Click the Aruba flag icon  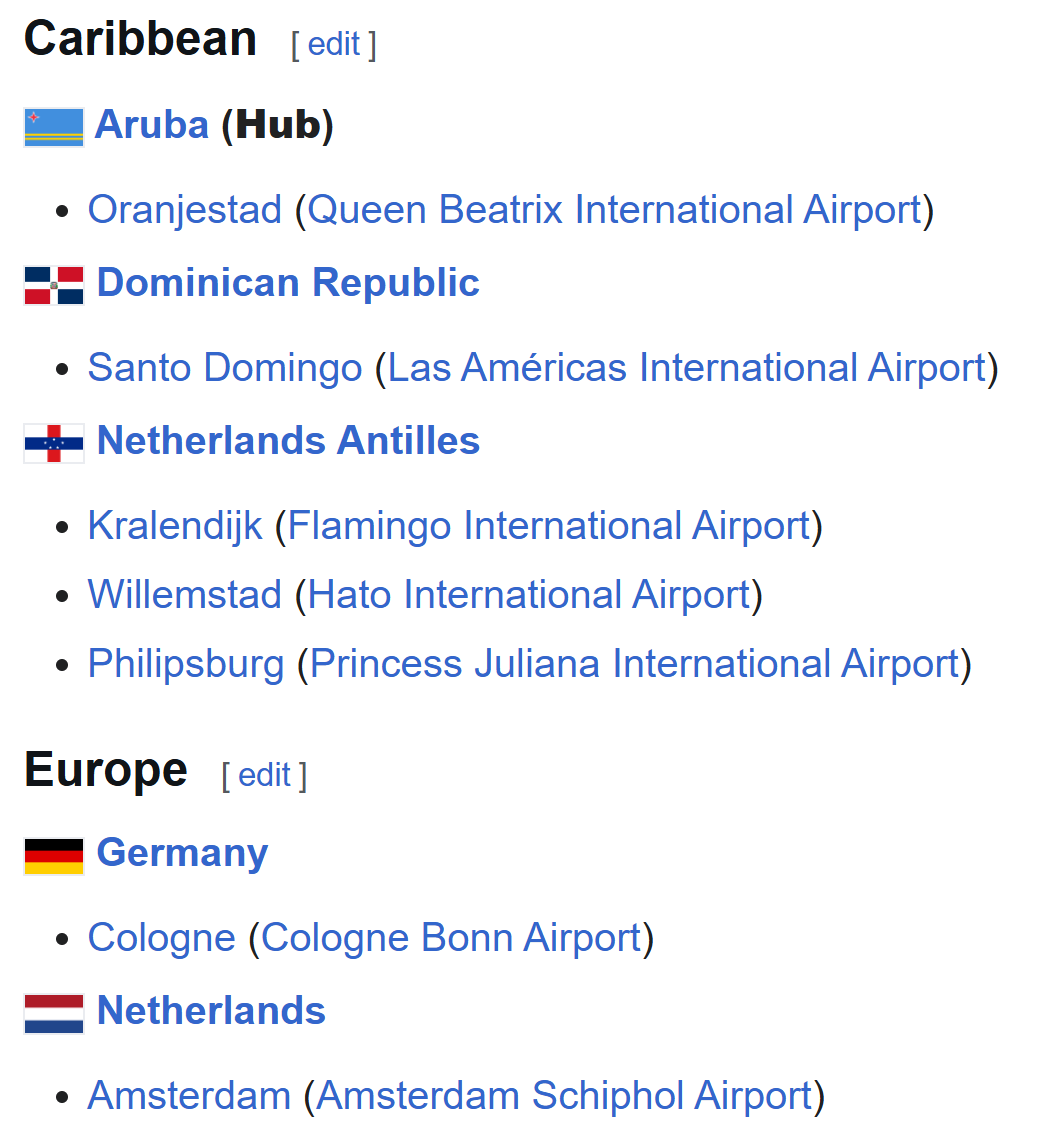(x=54, y=127)
